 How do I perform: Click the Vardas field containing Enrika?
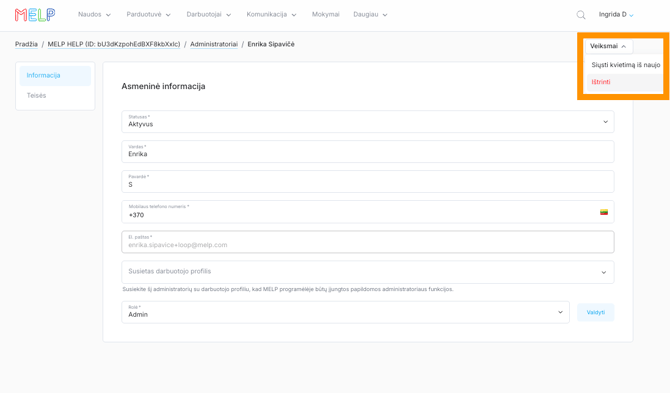(368, 152)
